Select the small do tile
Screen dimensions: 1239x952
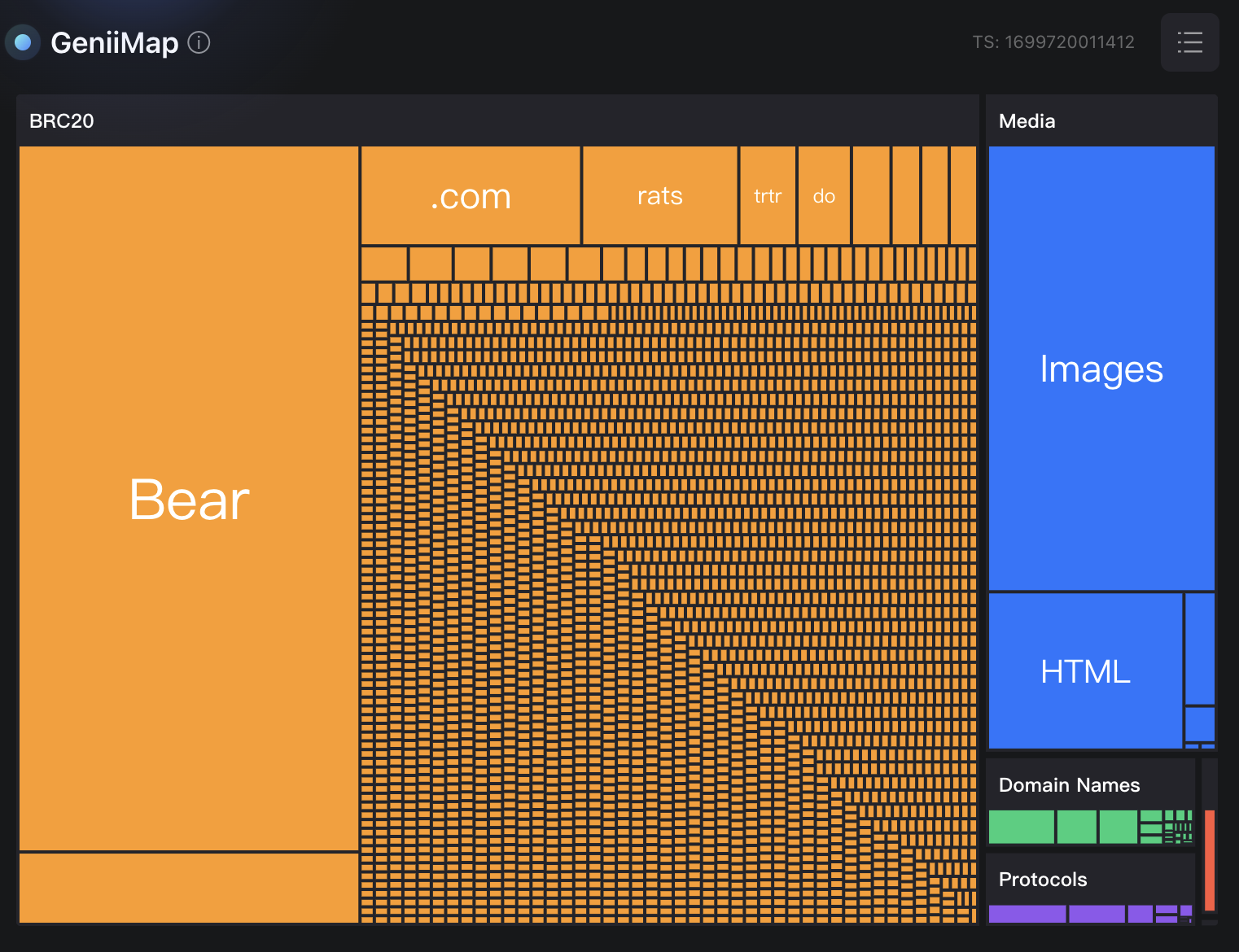click(824, 196)
